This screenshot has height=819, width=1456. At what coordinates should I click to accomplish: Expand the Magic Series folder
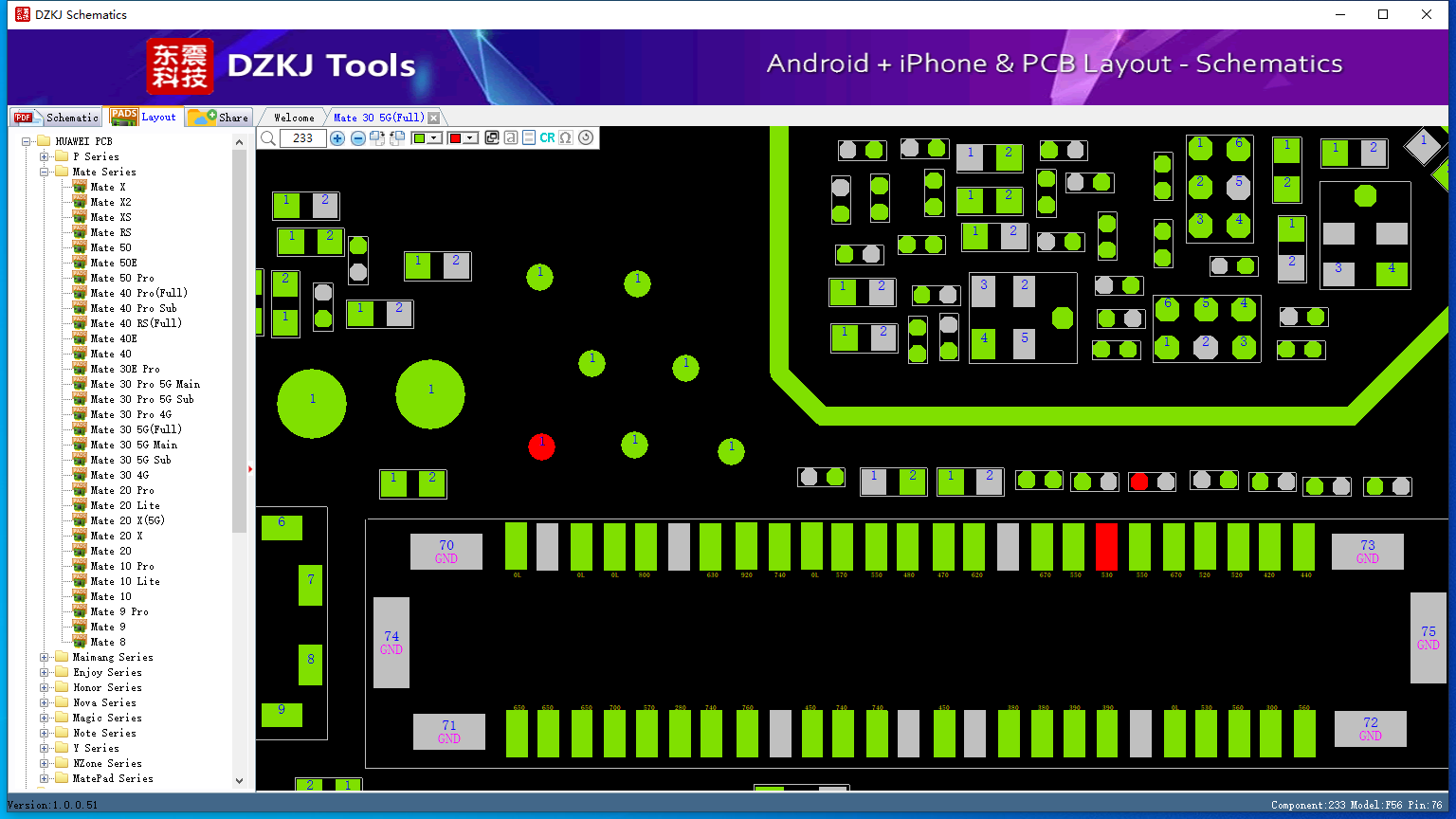[x=44, y=718]
